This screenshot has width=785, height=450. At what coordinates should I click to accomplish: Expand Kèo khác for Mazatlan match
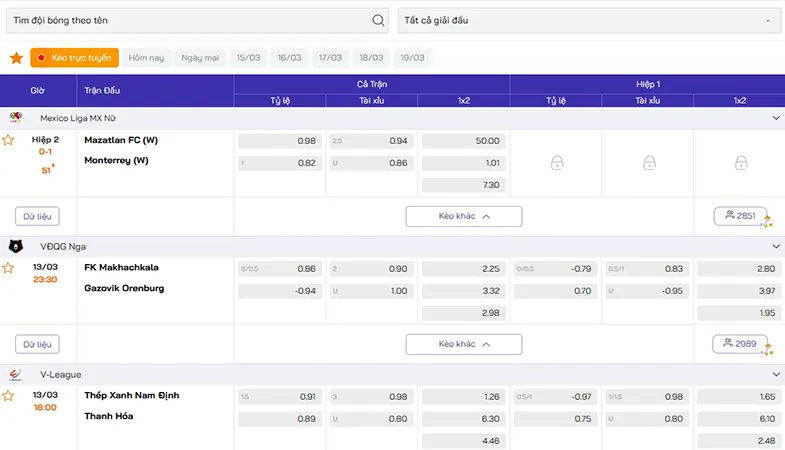click(464, 216)
